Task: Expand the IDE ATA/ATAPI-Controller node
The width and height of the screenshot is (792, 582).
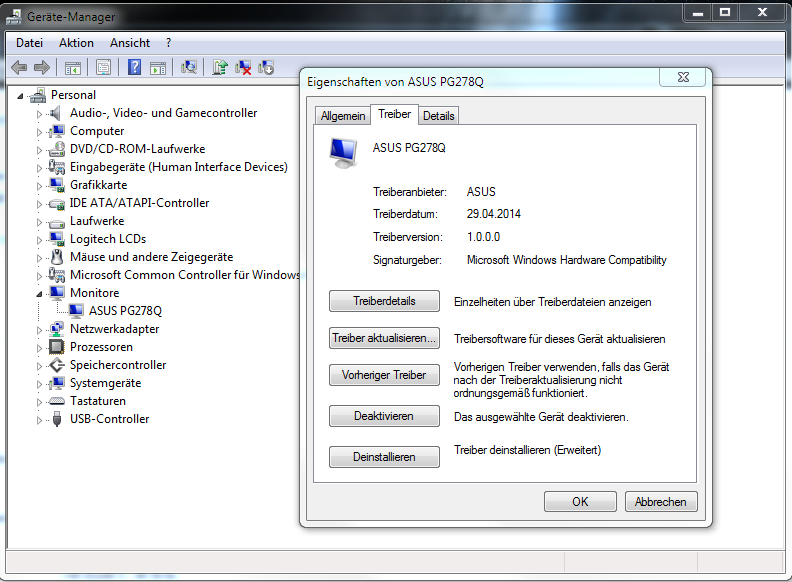Action: tap(39, 204)
